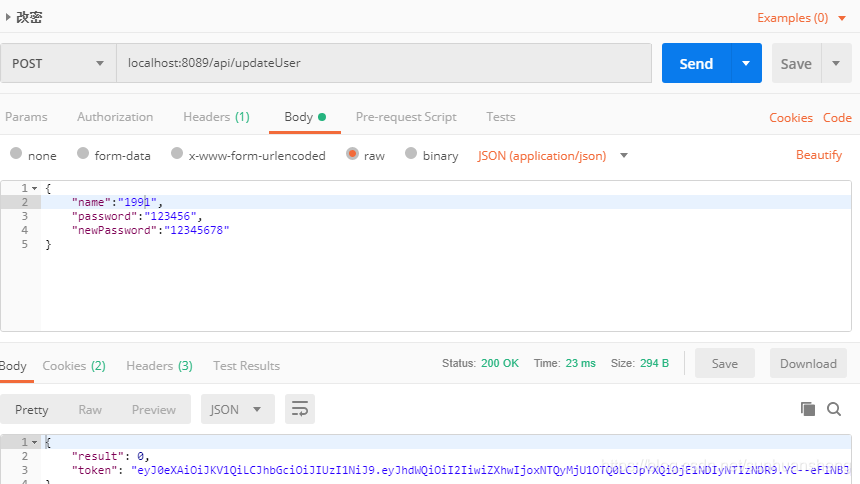Select the Preview response view
Viewport: 860px width, 484px height.
tap(154, 409)
